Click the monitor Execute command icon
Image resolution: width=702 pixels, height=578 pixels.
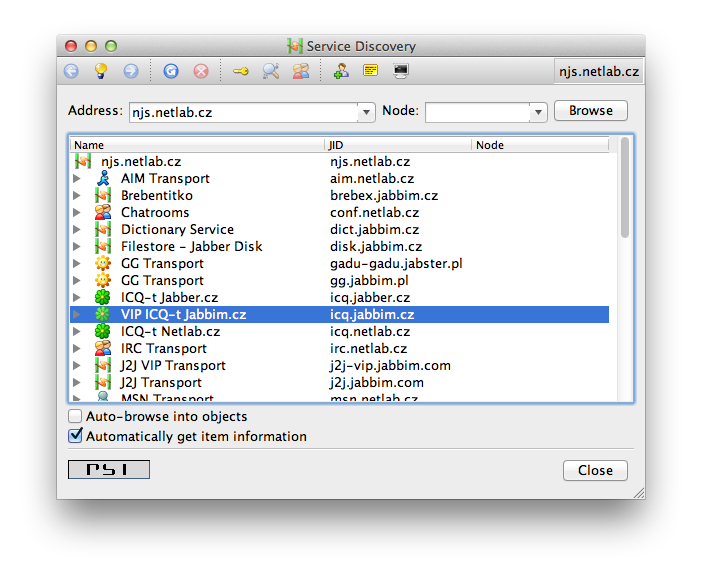pyautogui.click(x=401, y=71)
